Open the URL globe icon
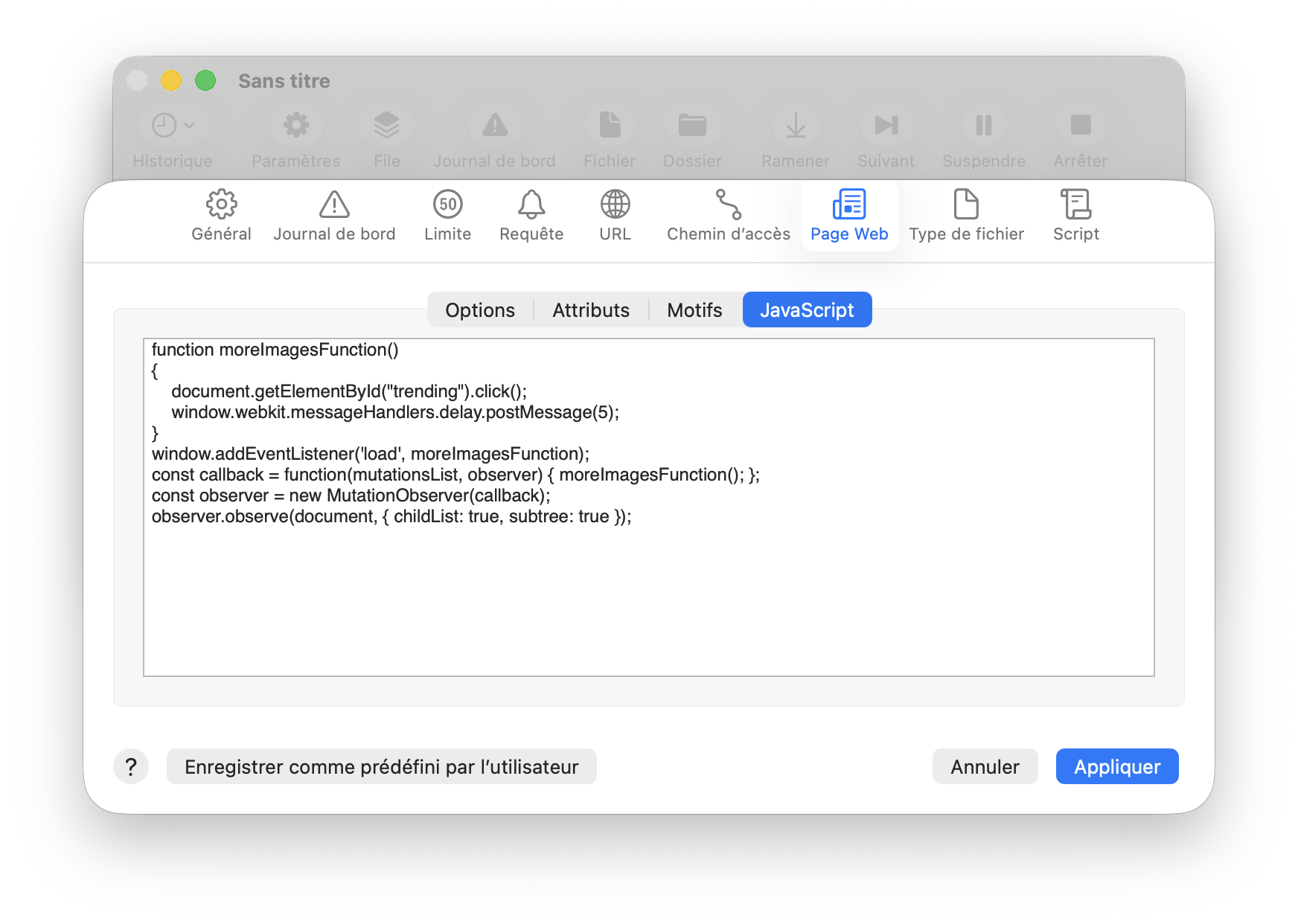 (615, 205)
